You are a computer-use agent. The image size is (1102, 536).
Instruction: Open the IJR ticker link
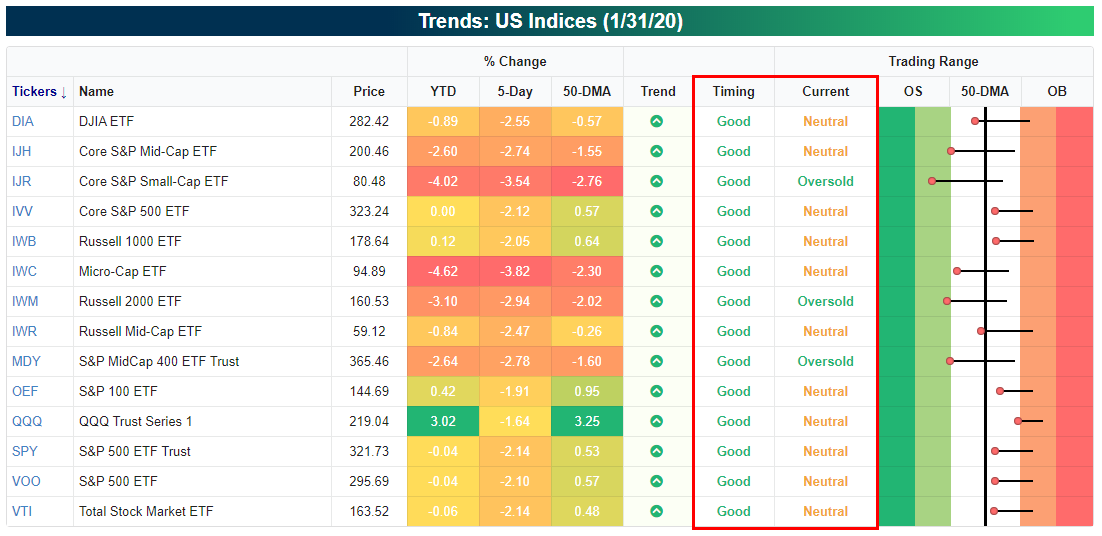click(x=22, y=181)
